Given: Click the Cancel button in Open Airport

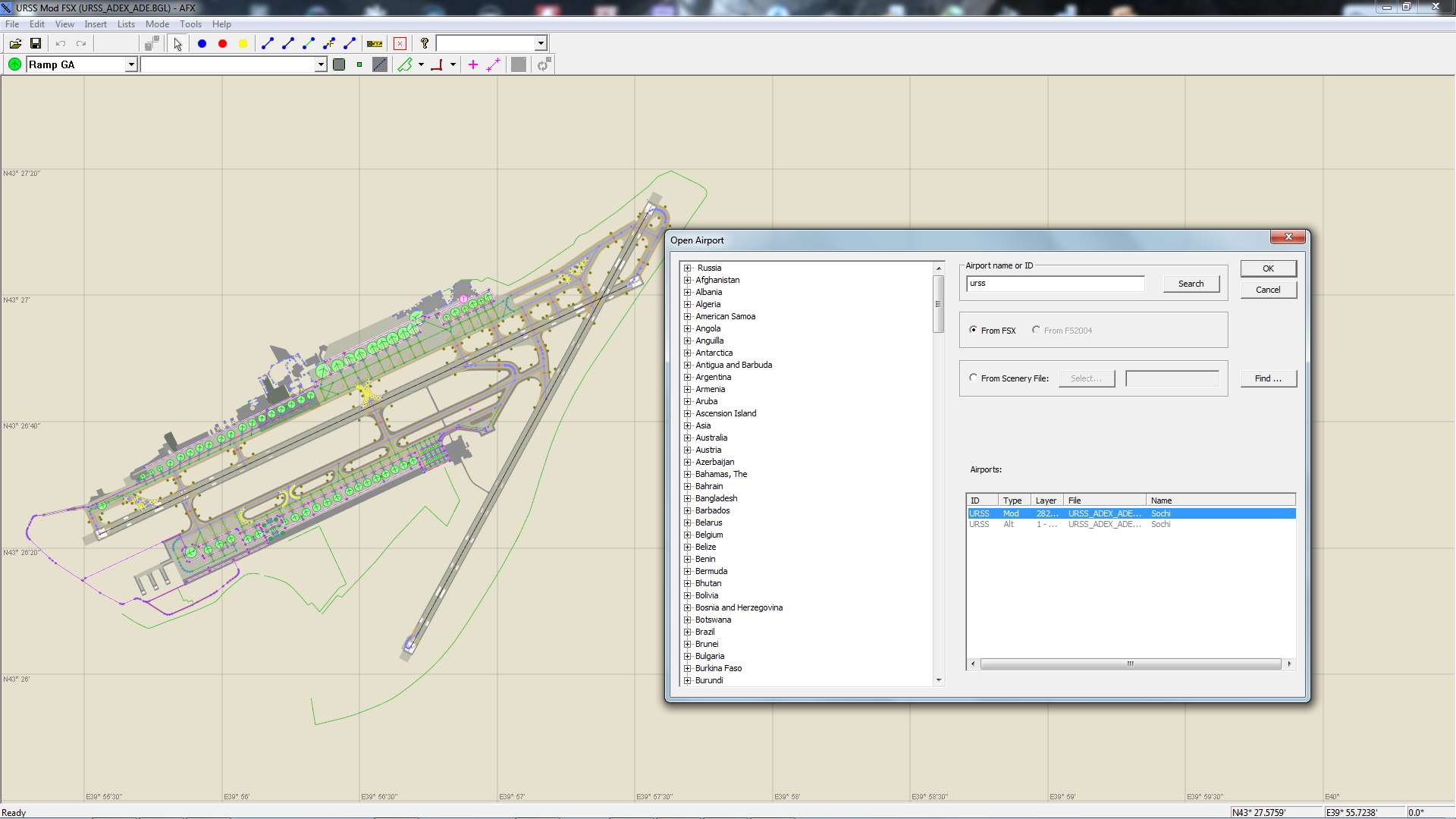Looking at the screenshot, I should click(x=1268, y=290).
